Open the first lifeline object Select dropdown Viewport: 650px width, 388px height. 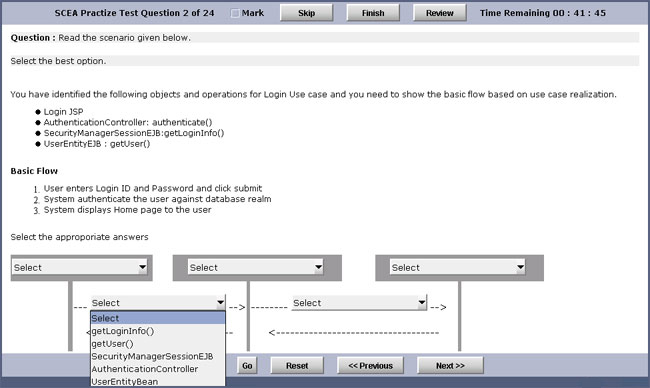(80, 267)
